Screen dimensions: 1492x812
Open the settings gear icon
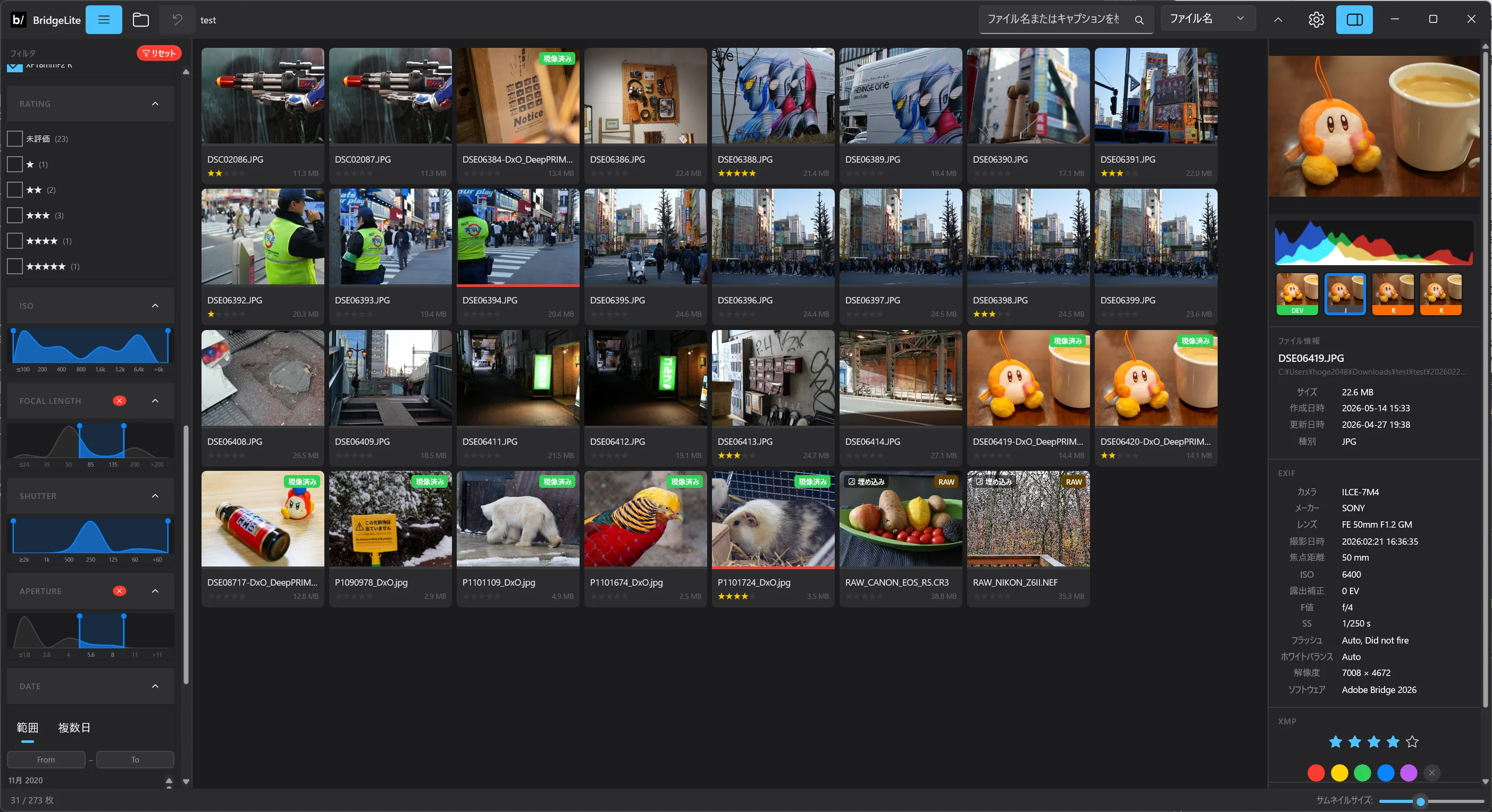tap(1316, 20)
